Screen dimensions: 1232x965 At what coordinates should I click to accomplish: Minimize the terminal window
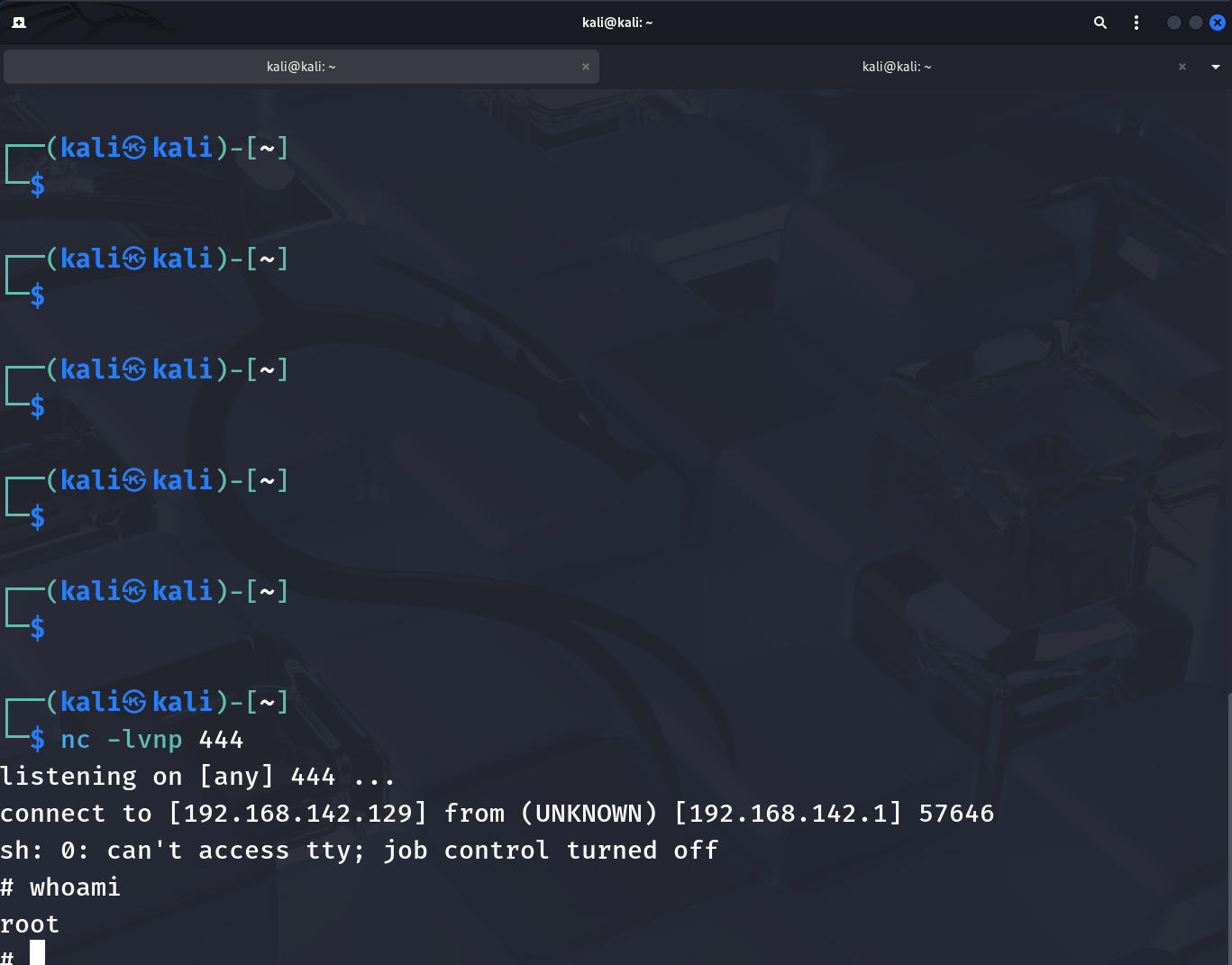pos(1173,23)
